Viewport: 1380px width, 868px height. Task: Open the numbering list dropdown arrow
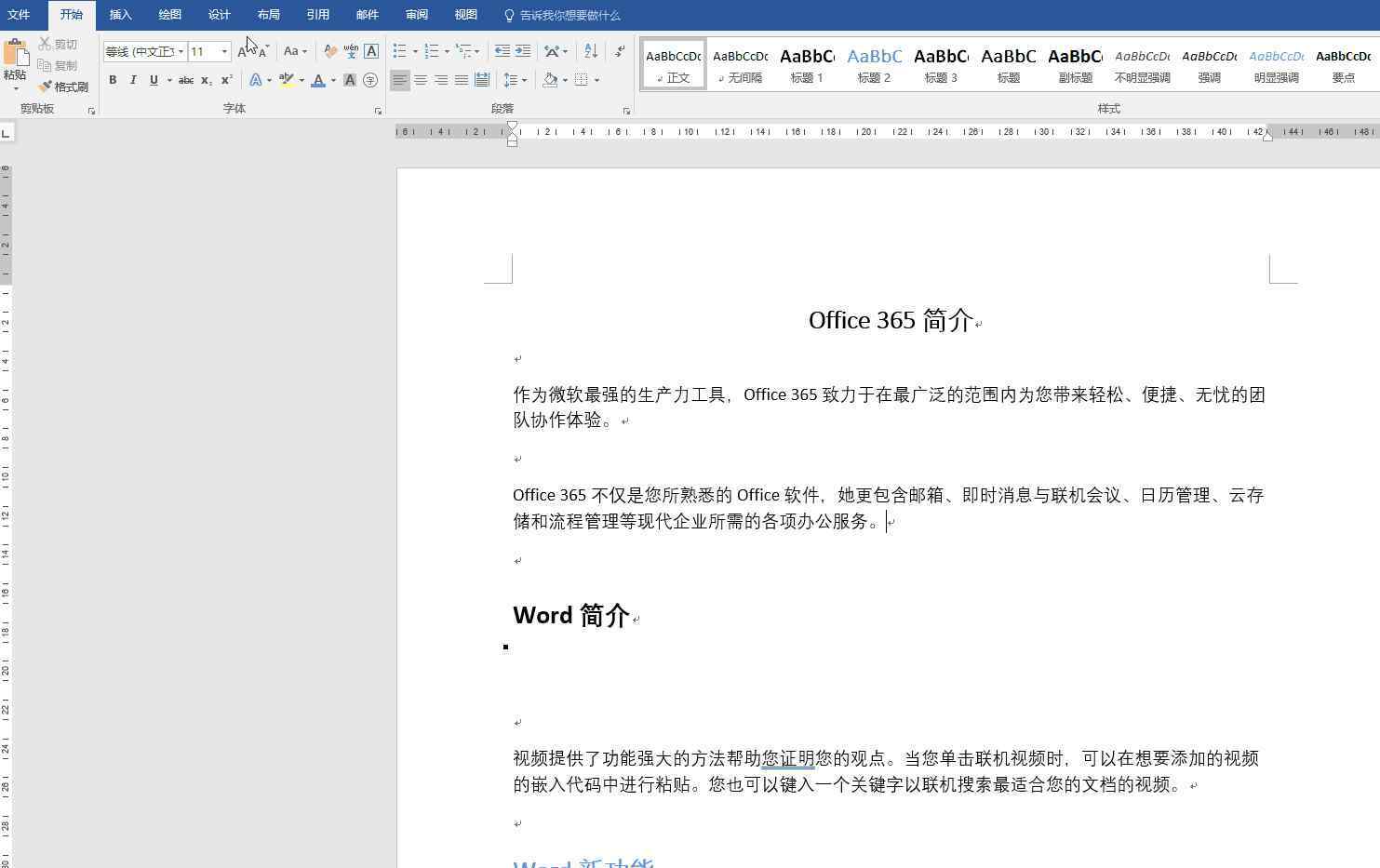pyautogui.click(x=447, y=51)
